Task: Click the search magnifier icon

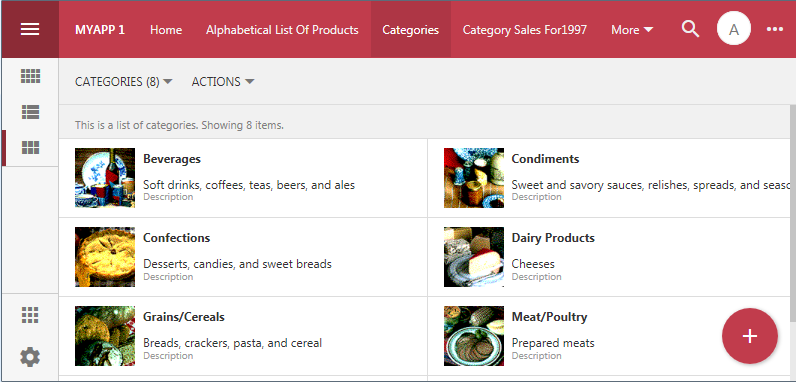Action: pos(690,29)
